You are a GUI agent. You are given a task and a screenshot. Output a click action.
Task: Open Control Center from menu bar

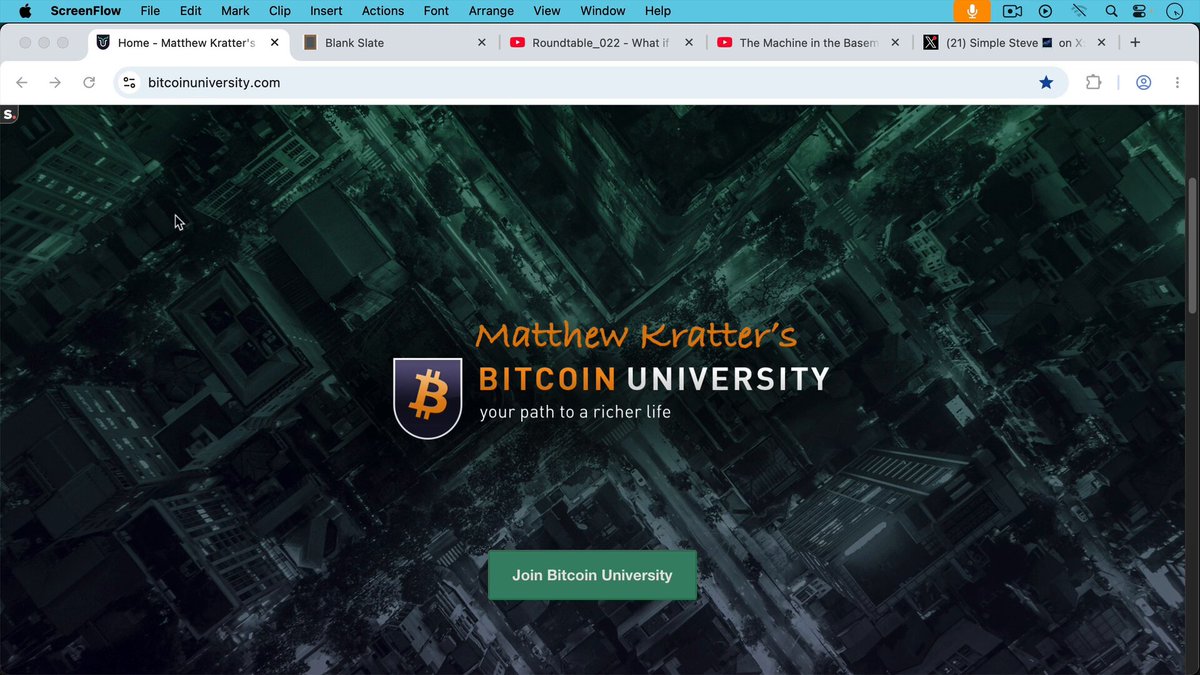(x=1140, y=11)
